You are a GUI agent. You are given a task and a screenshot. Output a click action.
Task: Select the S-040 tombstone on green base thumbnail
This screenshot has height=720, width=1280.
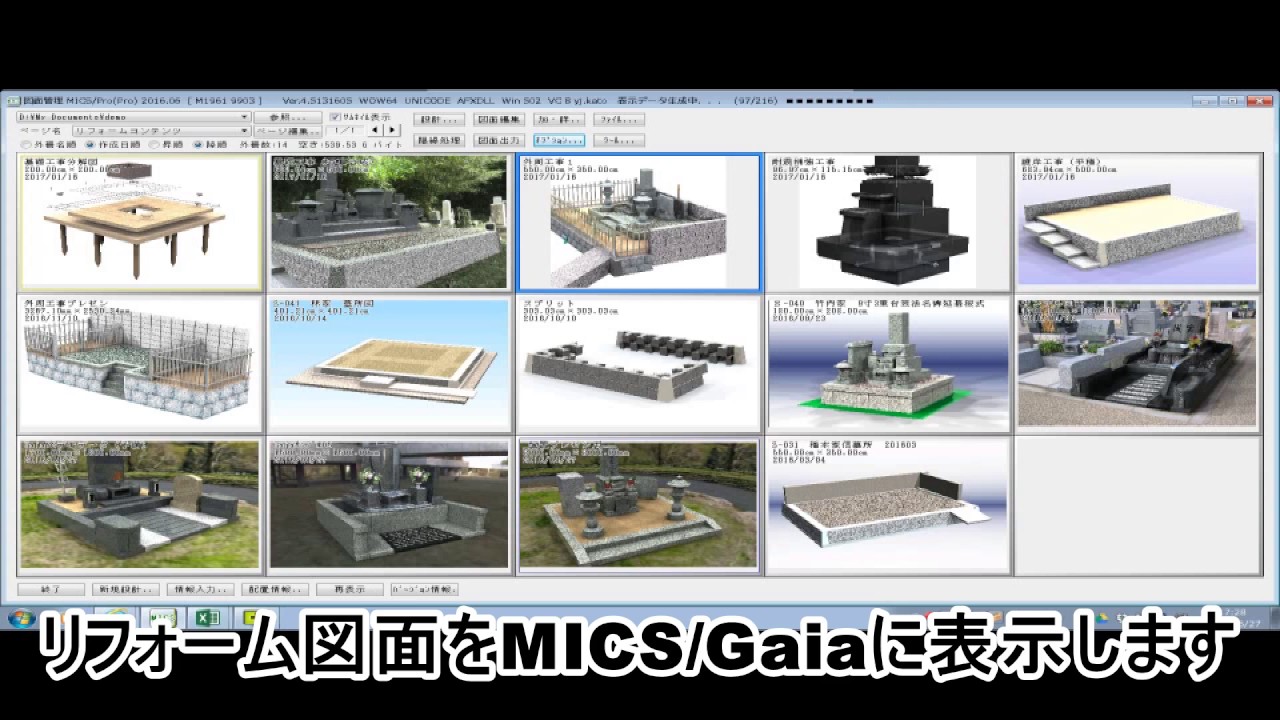pos(889,364)
